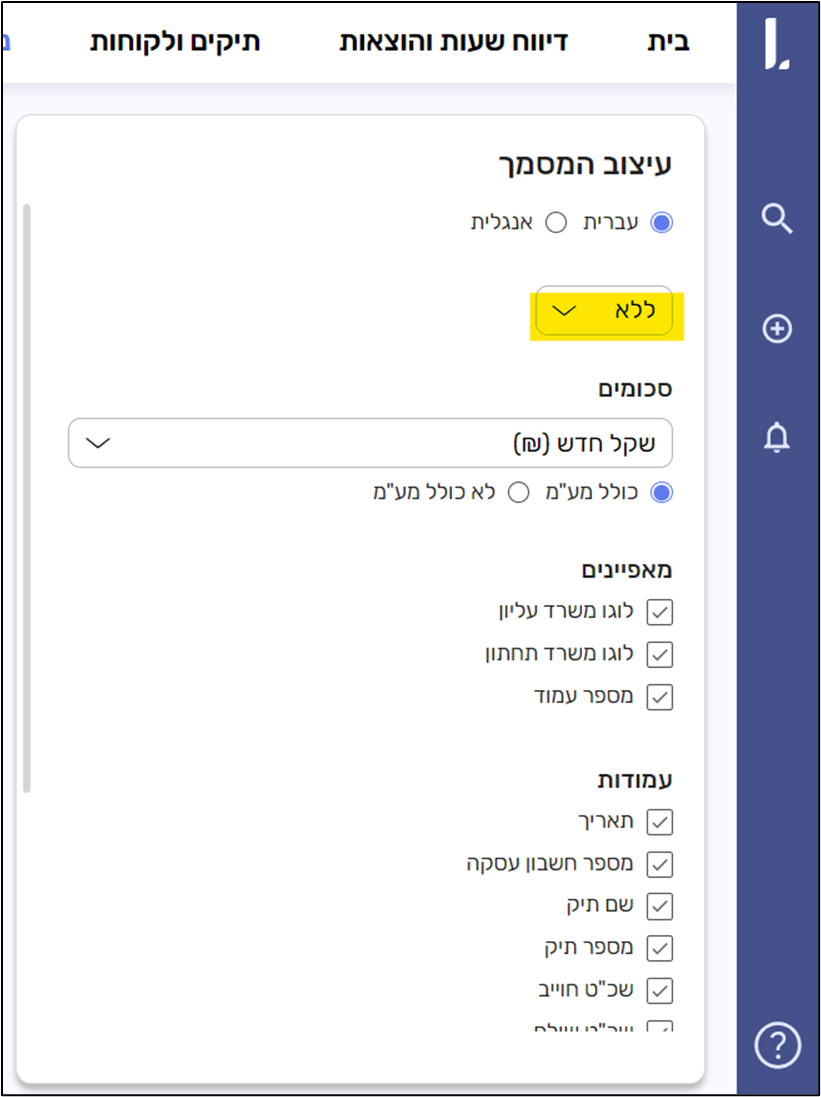Click the app logo icon in the sidebar
The image size is (821, 1097).
(x=777, y=48)
